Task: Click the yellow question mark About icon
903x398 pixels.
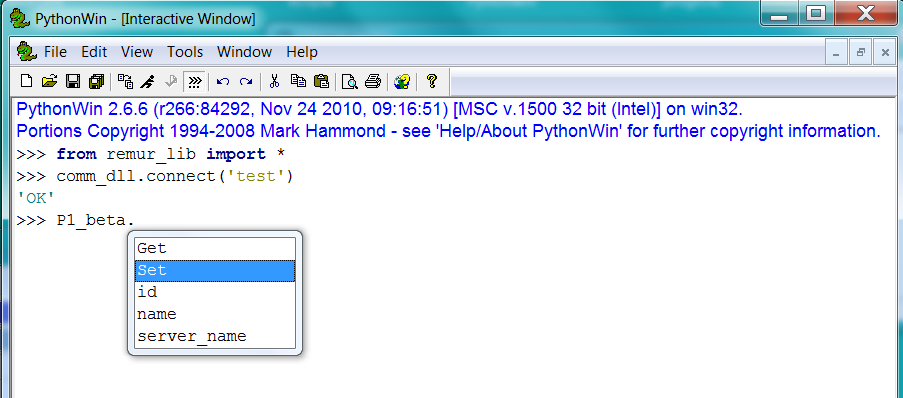Action: coord(431,81)
